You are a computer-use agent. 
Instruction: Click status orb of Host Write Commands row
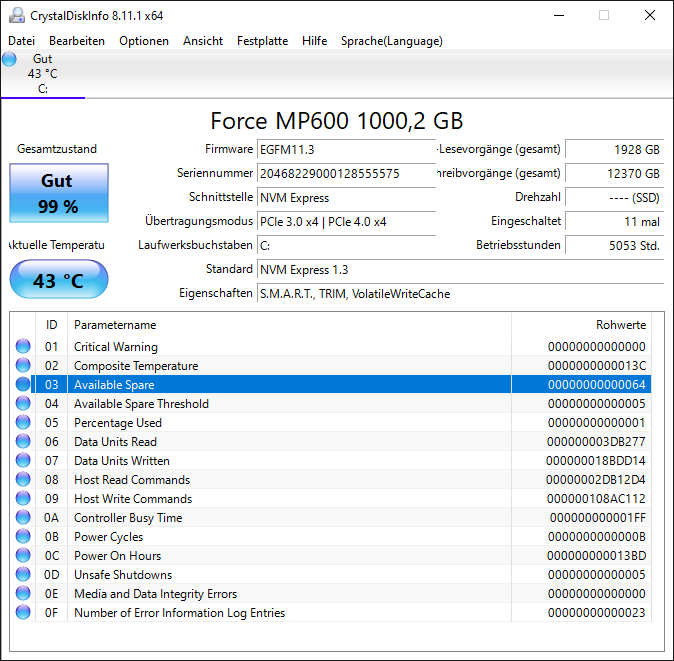pyautogui.click(x=23, y=498)
